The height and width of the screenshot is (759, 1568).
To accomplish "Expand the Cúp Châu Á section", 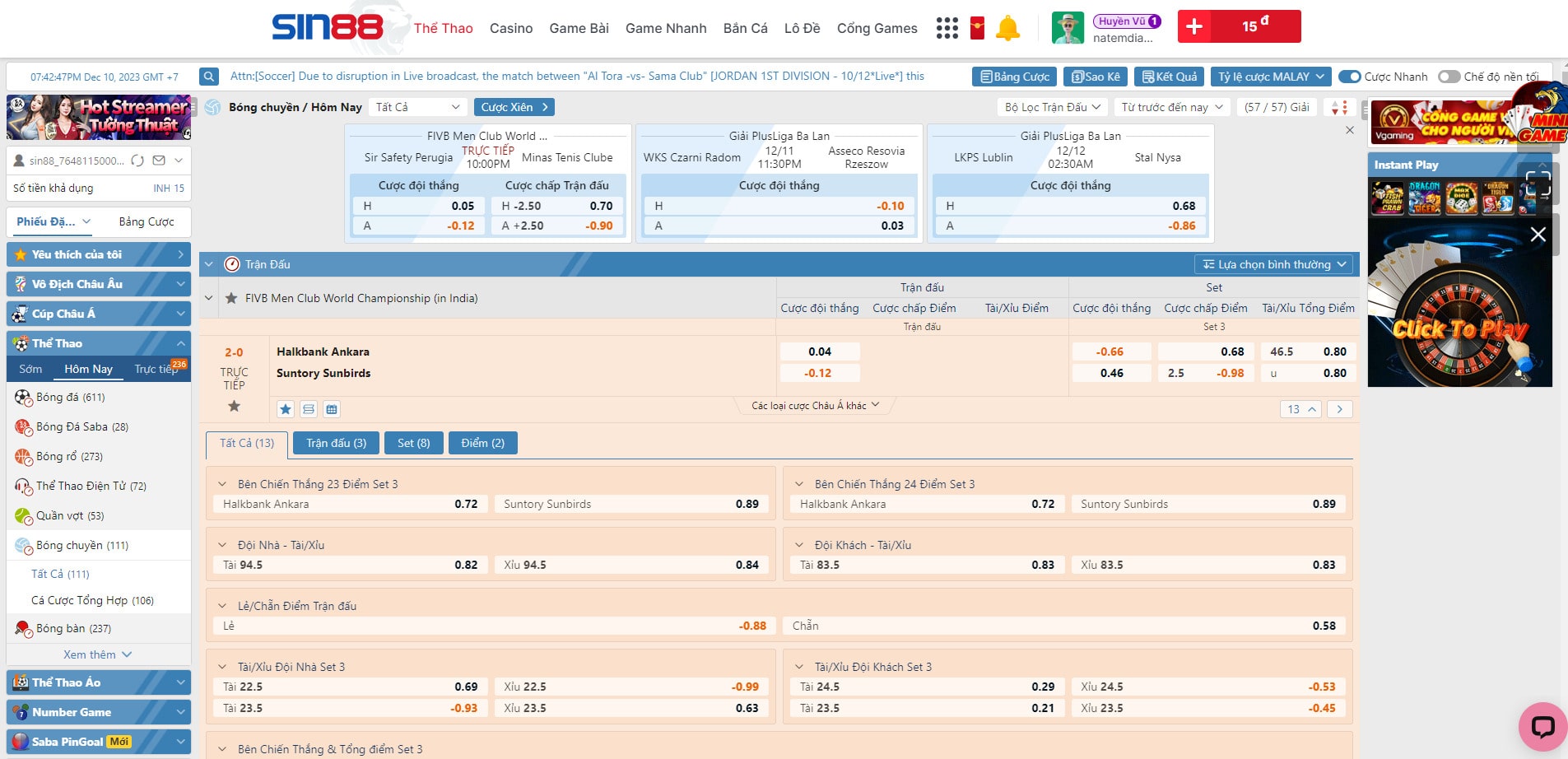I will [99, 314].
